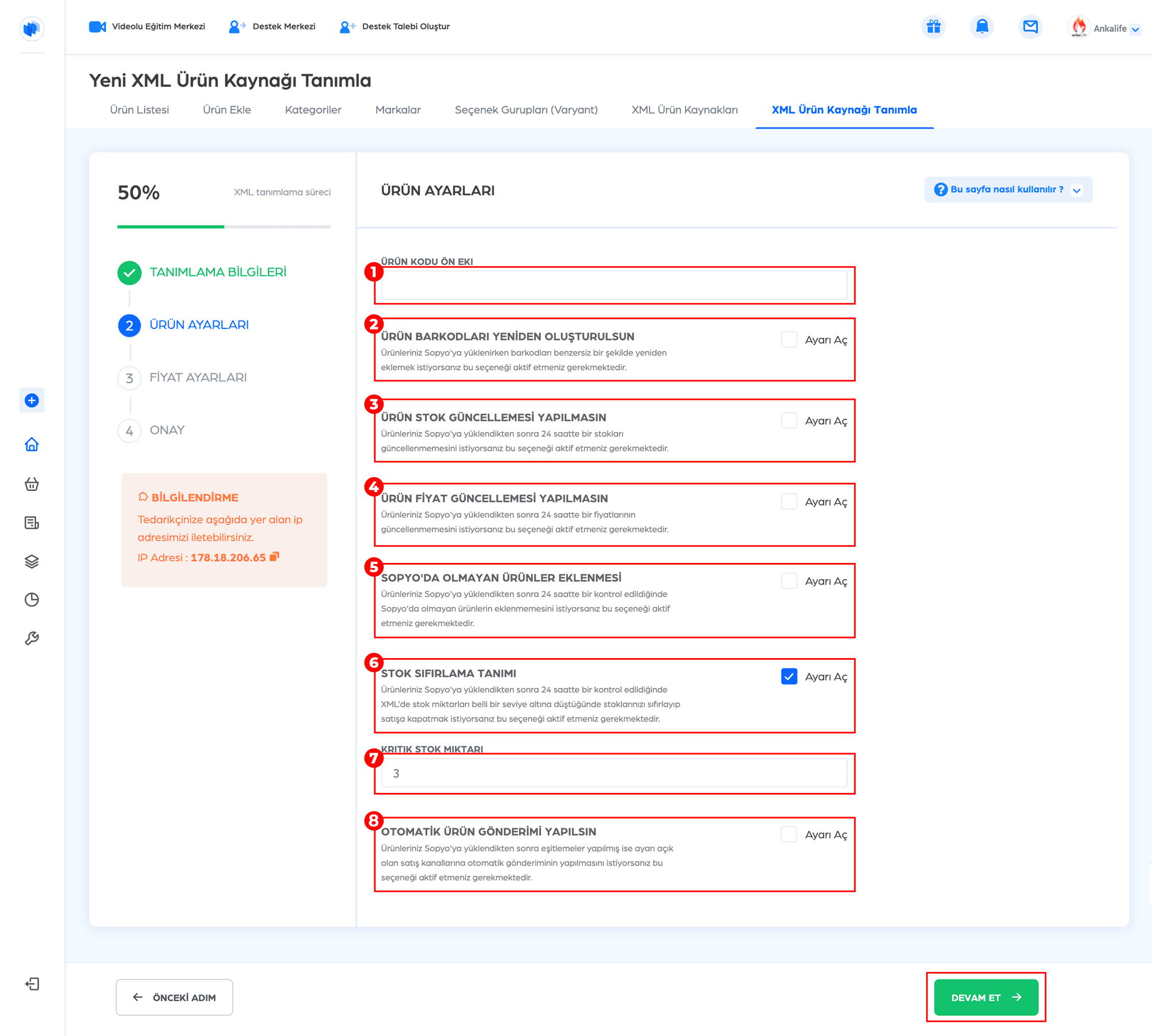Enable Ürün Stok Güncellemesi Yapılmasın checkbox
The height and width of the screenshot is (1036, 1152).
pyautogui.click(x=789, y=421)
